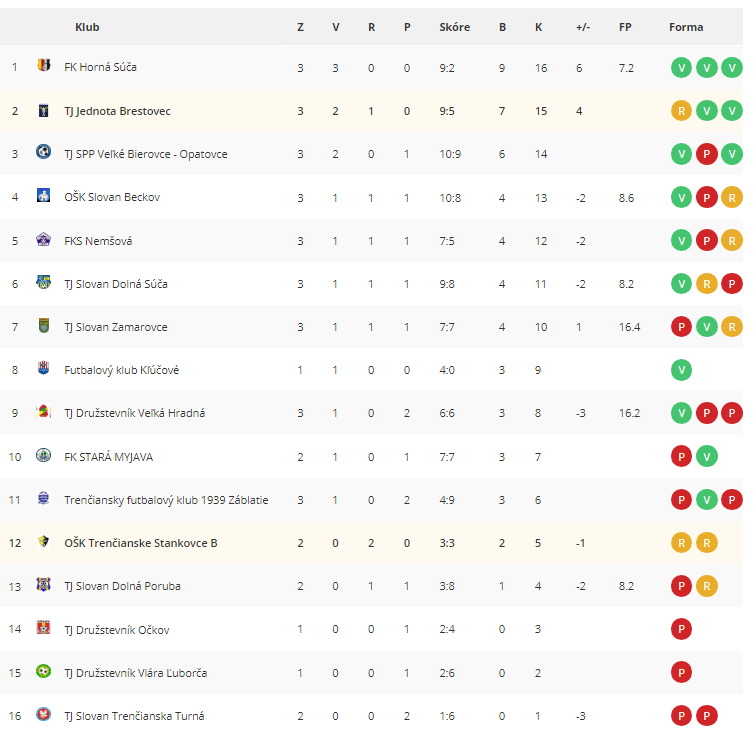Click the FKS Nemšová purple club crest
Screen dimensions: 755x736
(43, 239)
